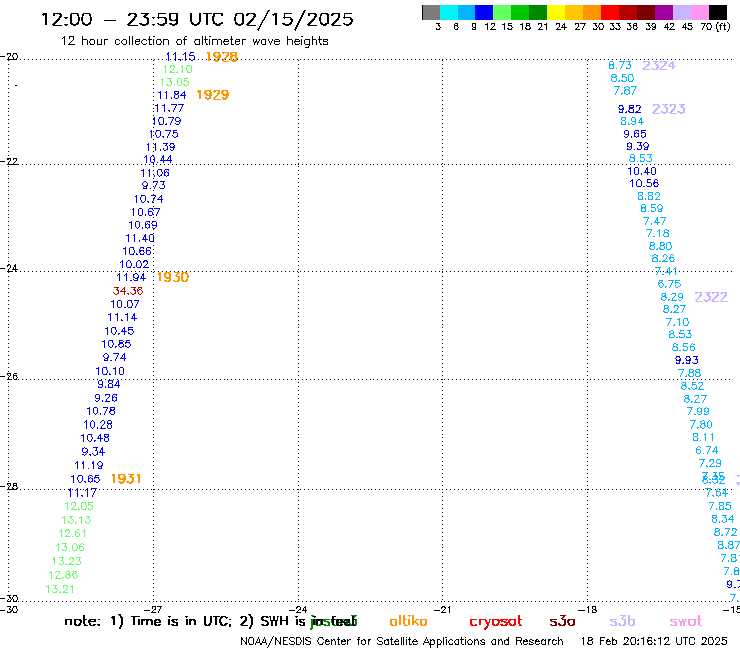Click the gray swatch in the color scale
The width and height of the screenshot is (740, 650).
click(431, 13)
